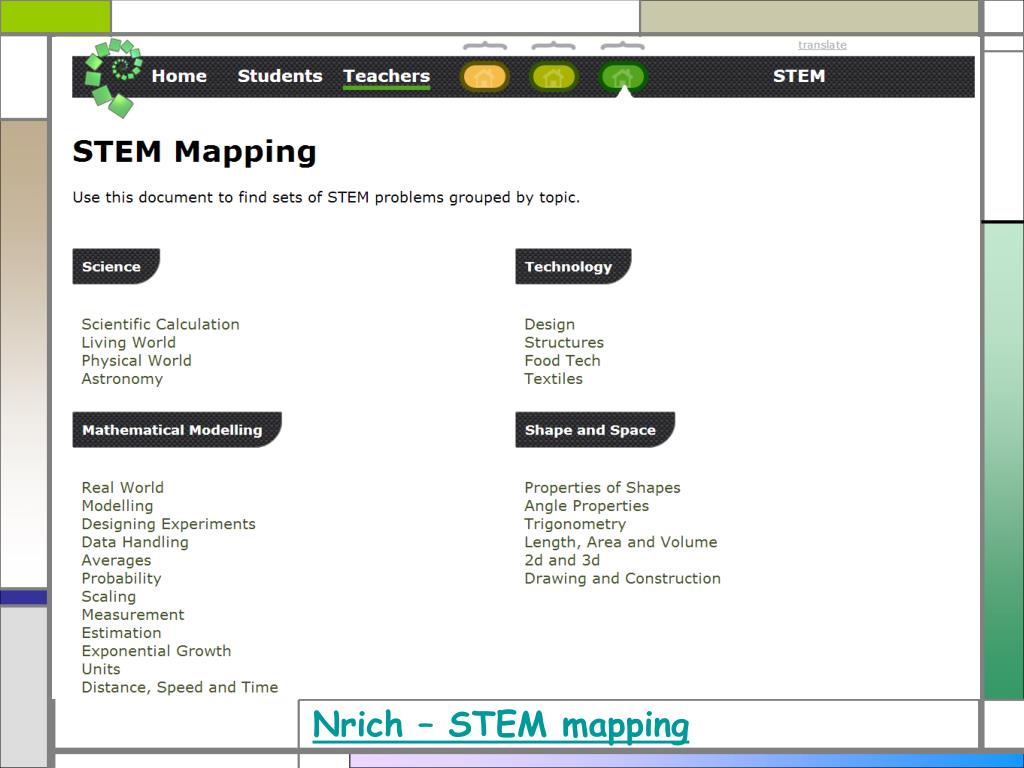
Task: Open the Design topic link
Action: pyautogui.click(x=550, y=325)
